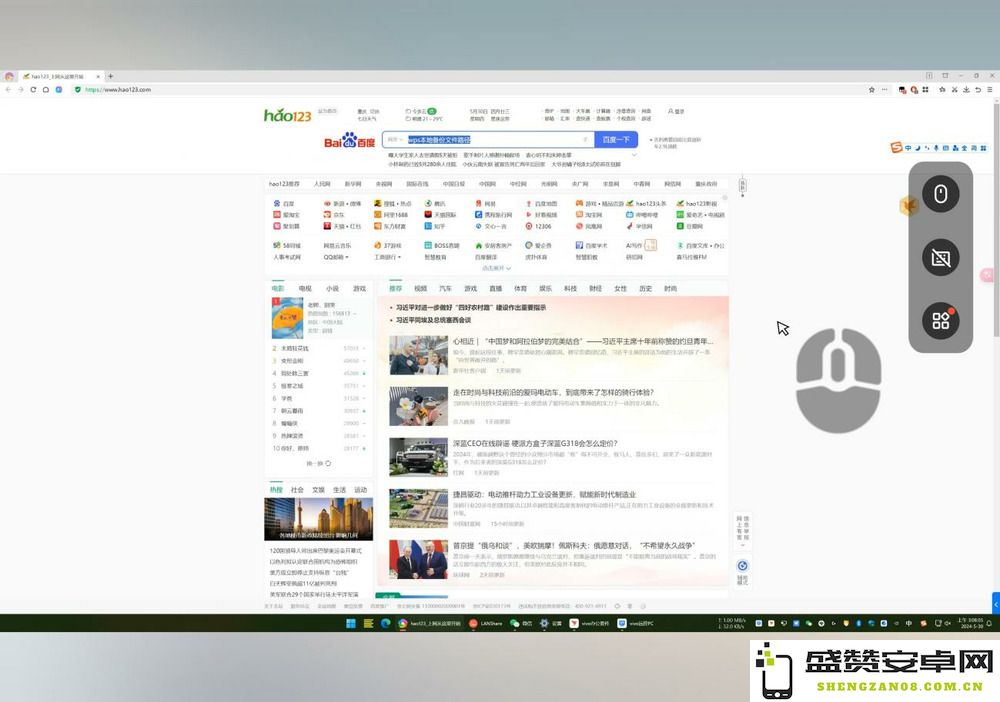Switch to the 生活 hot-search tab

pyautogui.click(x=339, y=490)
